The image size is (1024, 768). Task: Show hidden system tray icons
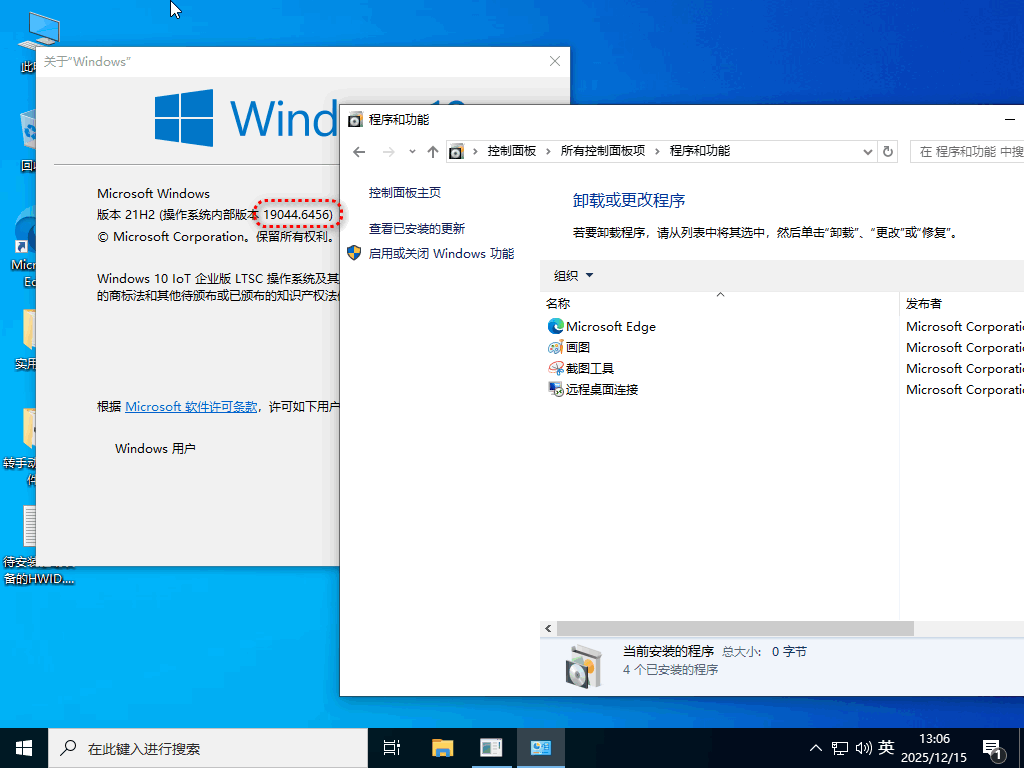[816, 747]
